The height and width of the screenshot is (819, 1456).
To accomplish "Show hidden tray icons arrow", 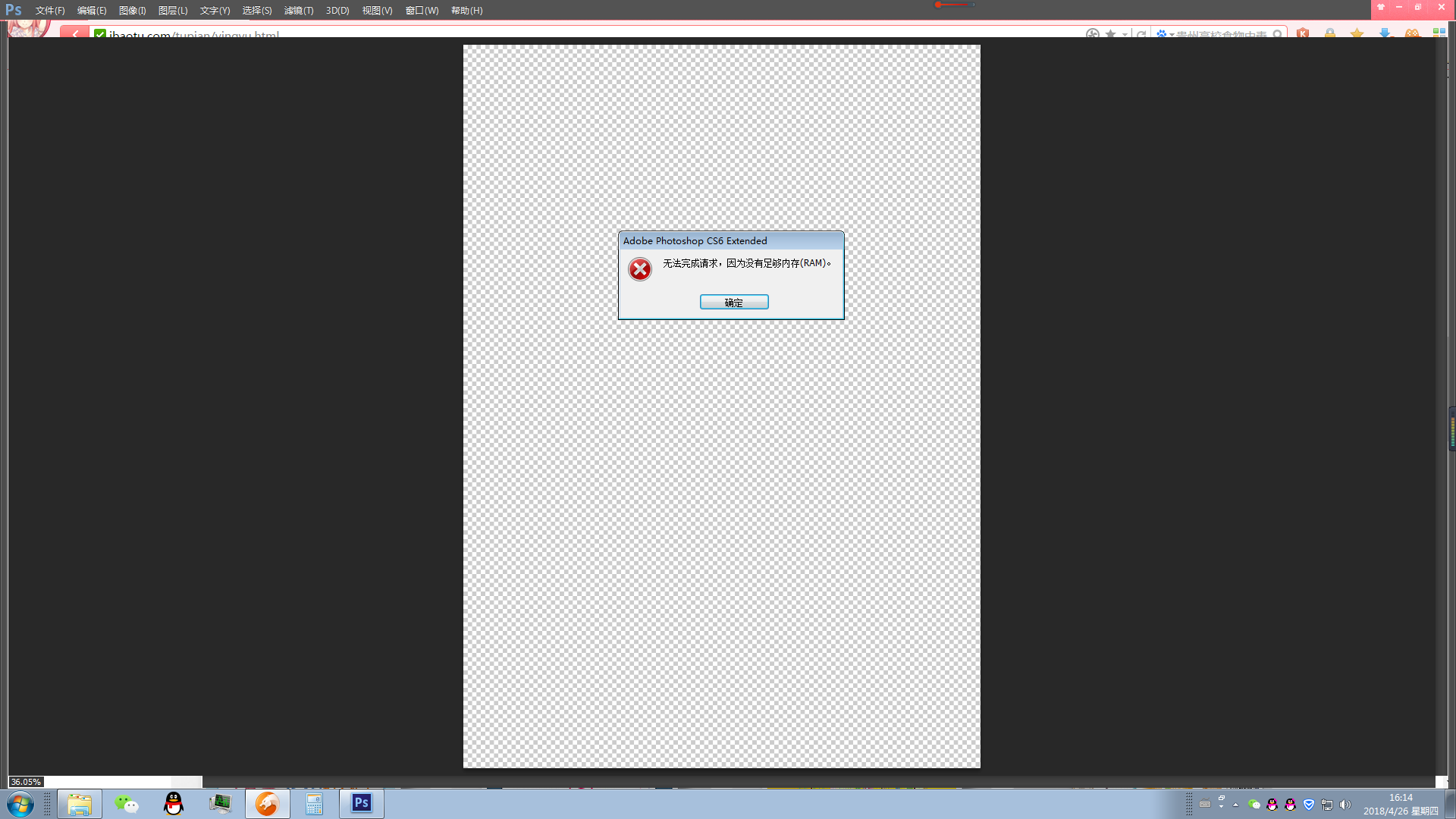I will pos(1236,805).
